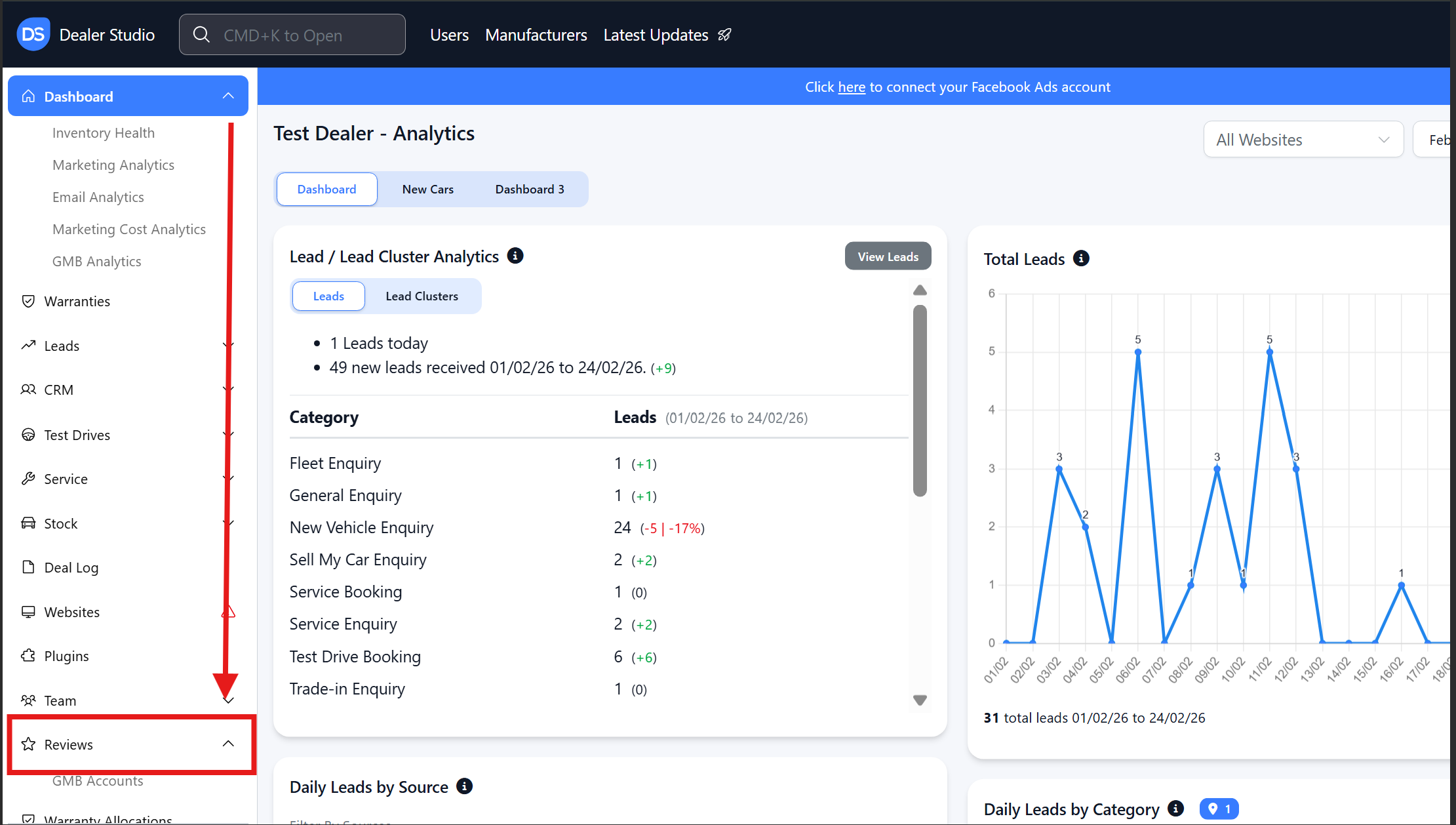Collapse the Dashboard sidebar section

coord(228,96)
